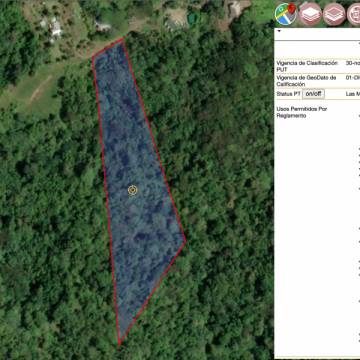Click the Vigencia de Clasificación PUT label
The height and width of the screenshot is (360, 360).
[x=307, y=66]
